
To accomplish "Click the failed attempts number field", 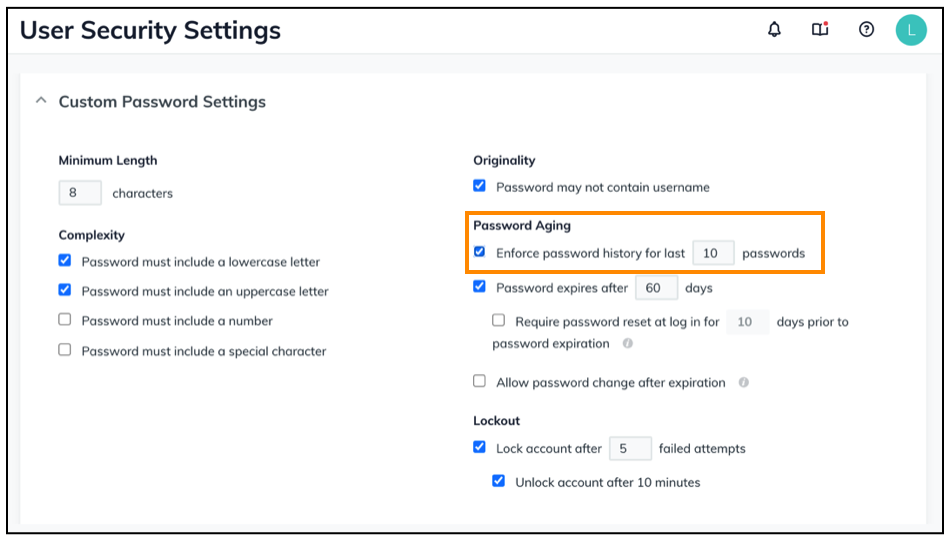I will tap(630, 448).
